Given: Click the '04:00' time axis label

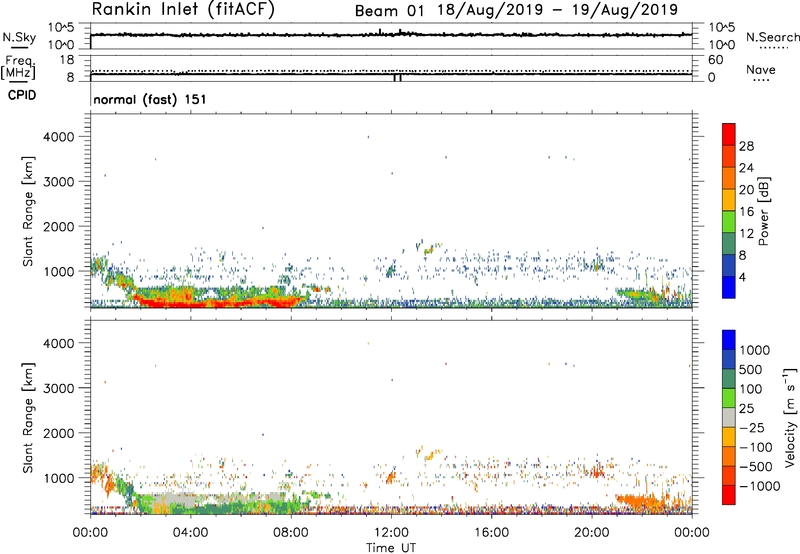Looking at the screenshot, I should (190, 533).
